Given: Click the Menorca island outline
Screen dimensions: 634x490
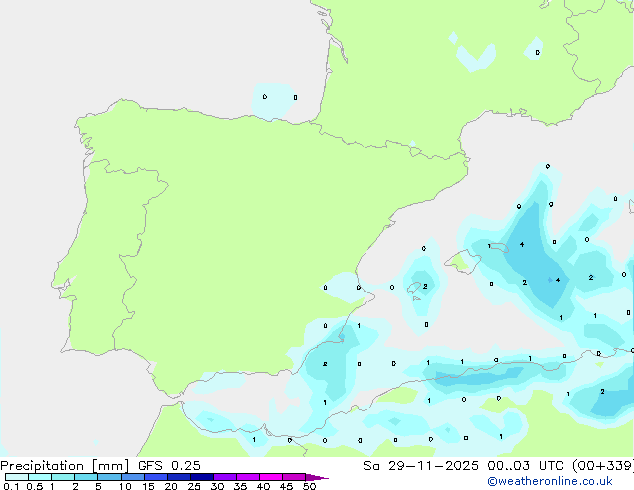Looking at the screenshot, I should pyautogui.click(x=500, y=247).
